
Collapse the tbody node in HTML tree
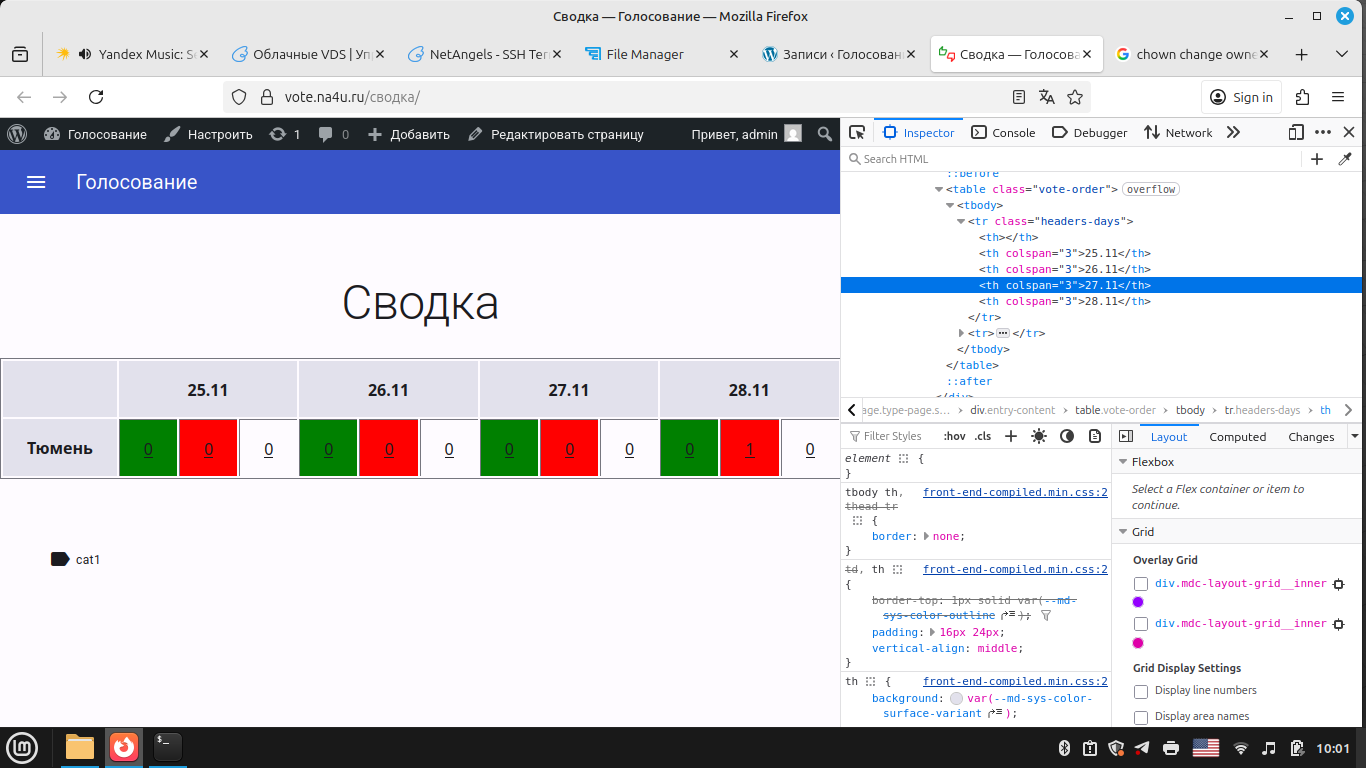950,205
